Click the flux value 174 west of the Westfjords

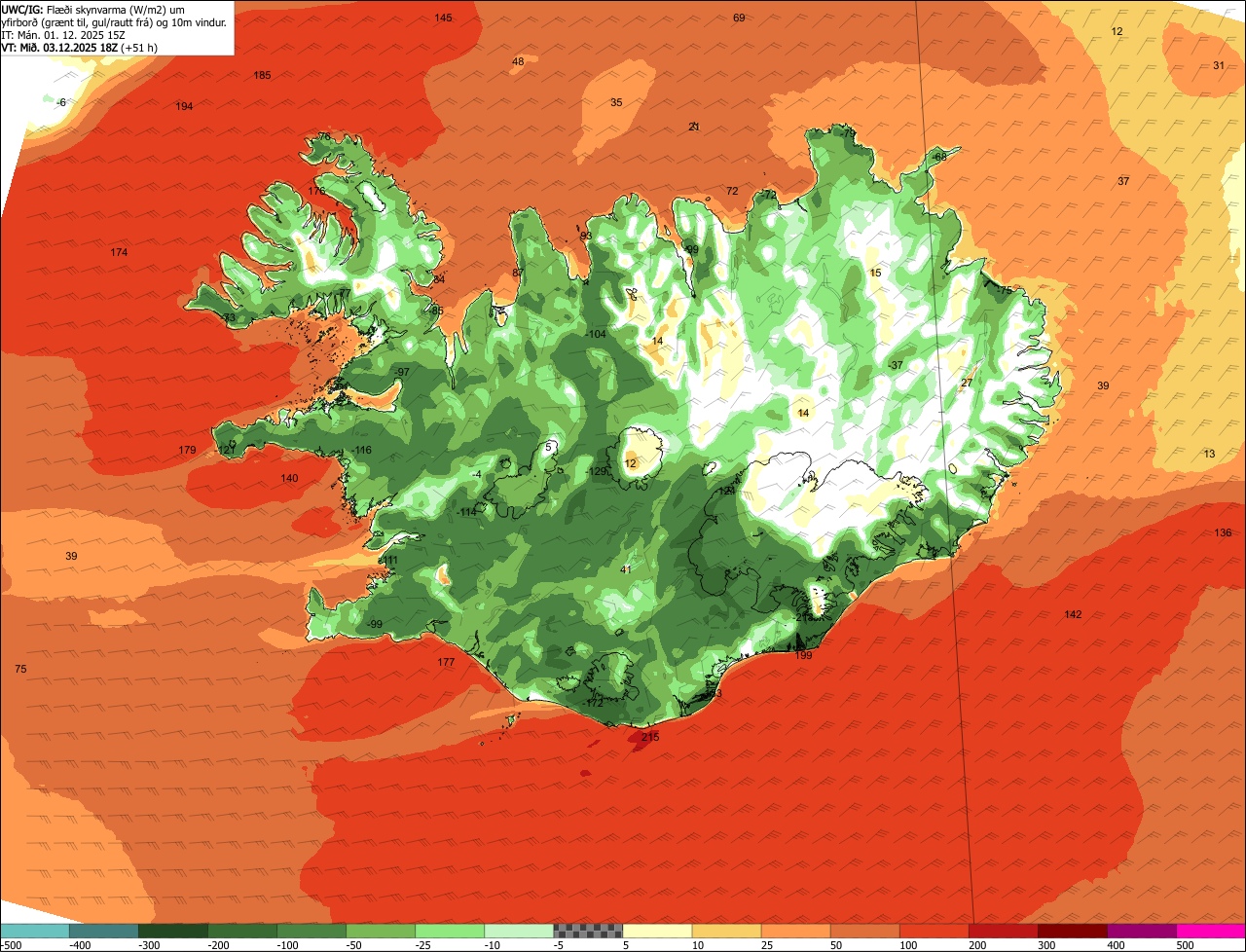(x=119, y=252)
